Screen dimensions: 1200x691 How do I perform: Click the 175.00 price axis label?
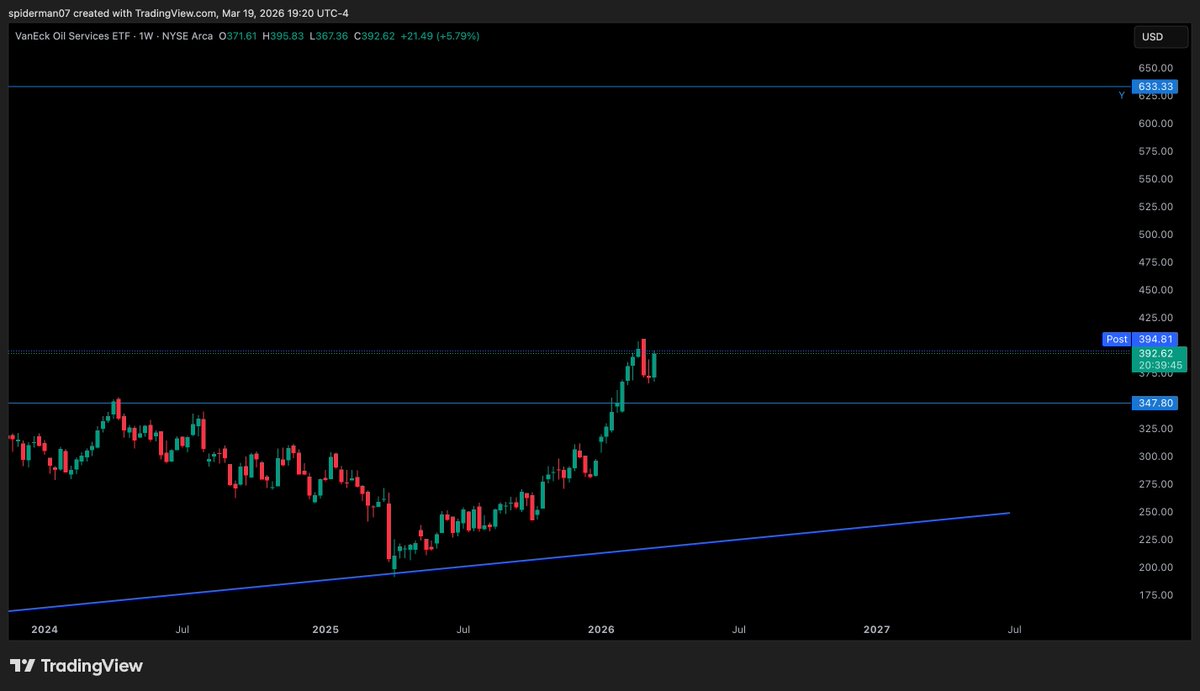tap(1154, 595)
